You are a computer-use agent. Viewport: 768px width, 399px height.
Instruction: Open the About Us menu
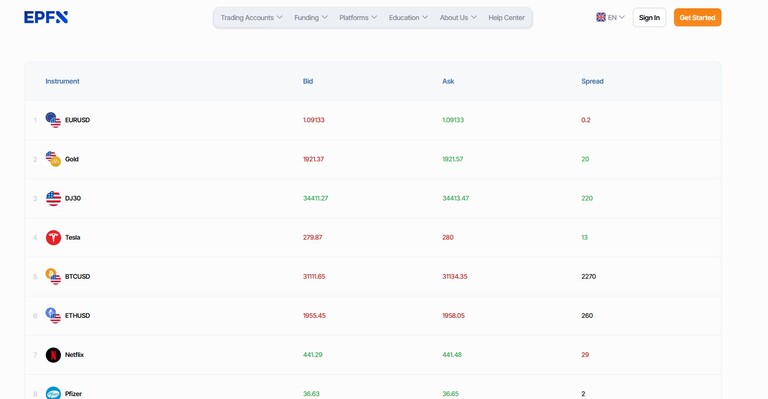[458, 18]
